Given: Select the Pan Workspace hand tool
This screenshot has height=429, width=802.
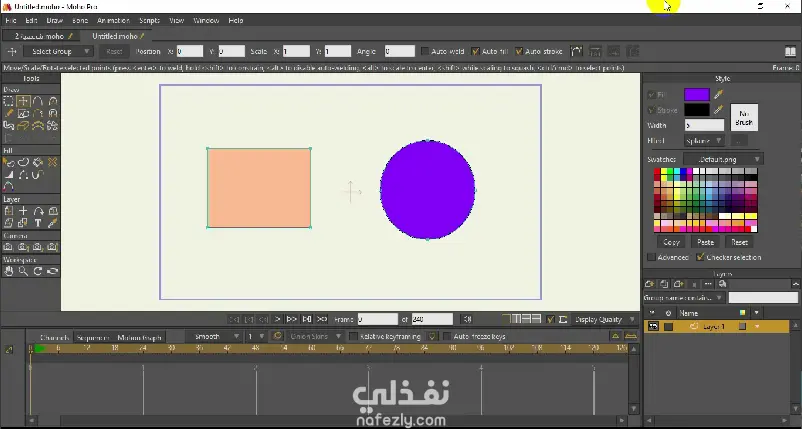Looking at the screenshot, I should [x=9, y=272].
